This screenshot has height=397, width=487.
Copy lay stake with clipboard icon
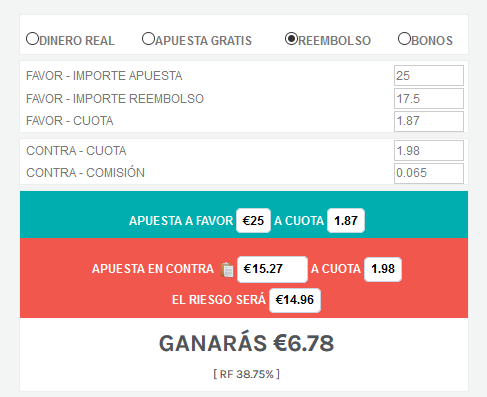pos(227,269)
